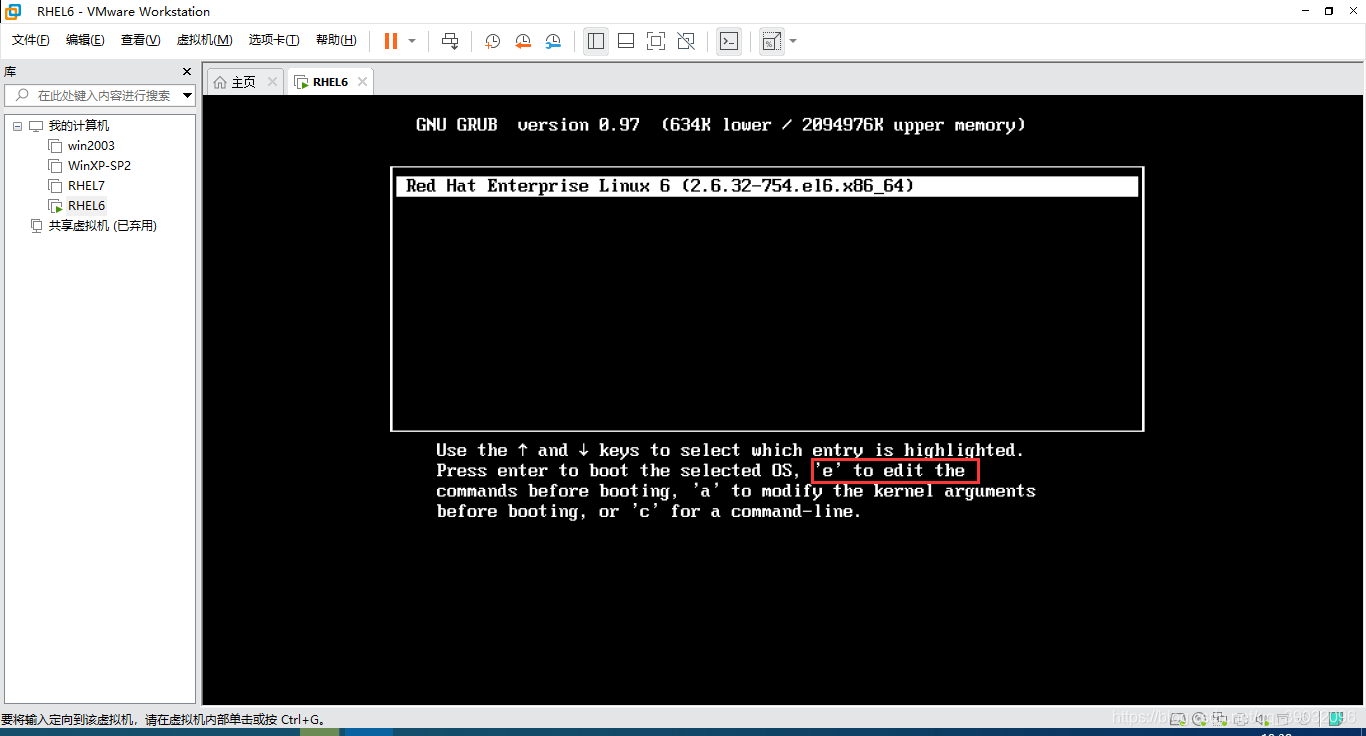Take a snapshot of this virtual machine
1366x736 pixels.
point(492,41)
